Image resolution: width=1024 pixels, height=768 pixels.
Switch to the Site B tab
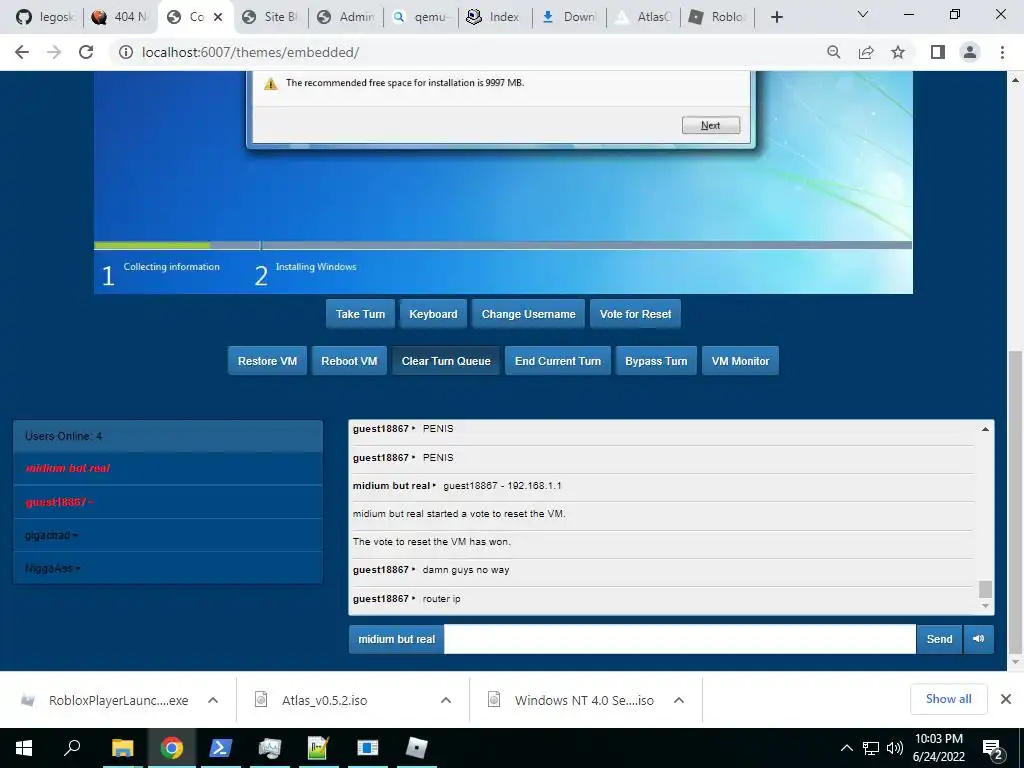(270, 17)
